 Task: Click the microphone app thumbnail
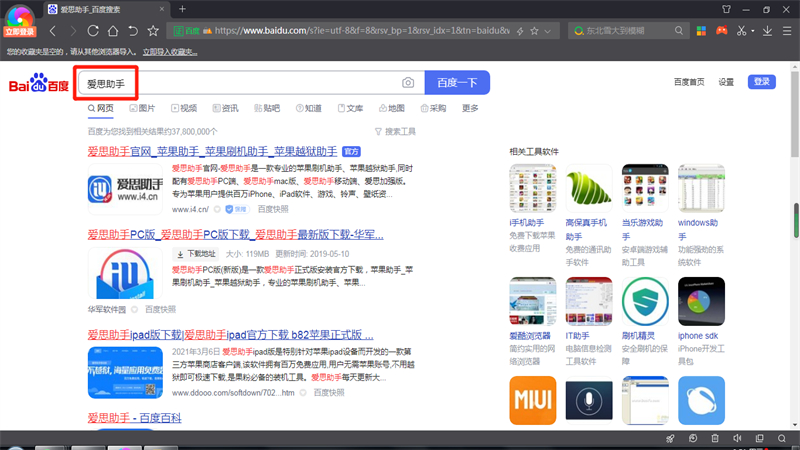589,401
